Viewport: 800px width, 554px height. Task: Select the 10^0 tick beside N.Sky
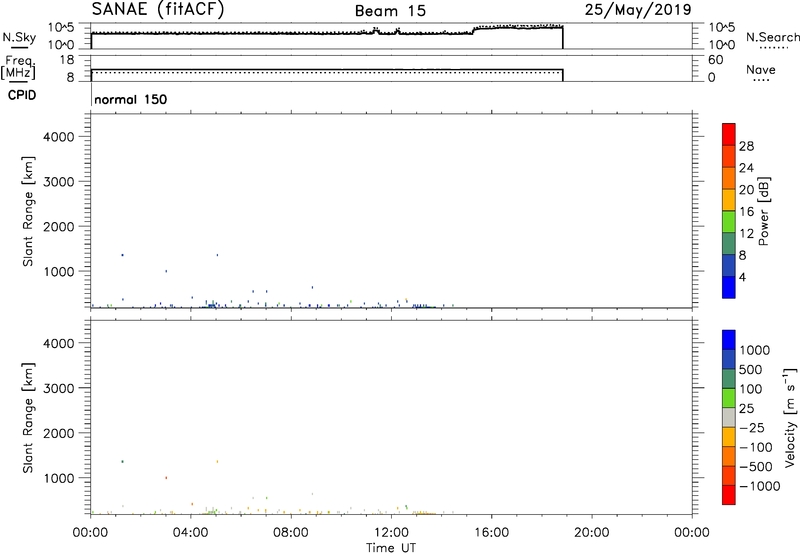click(61, 45)
